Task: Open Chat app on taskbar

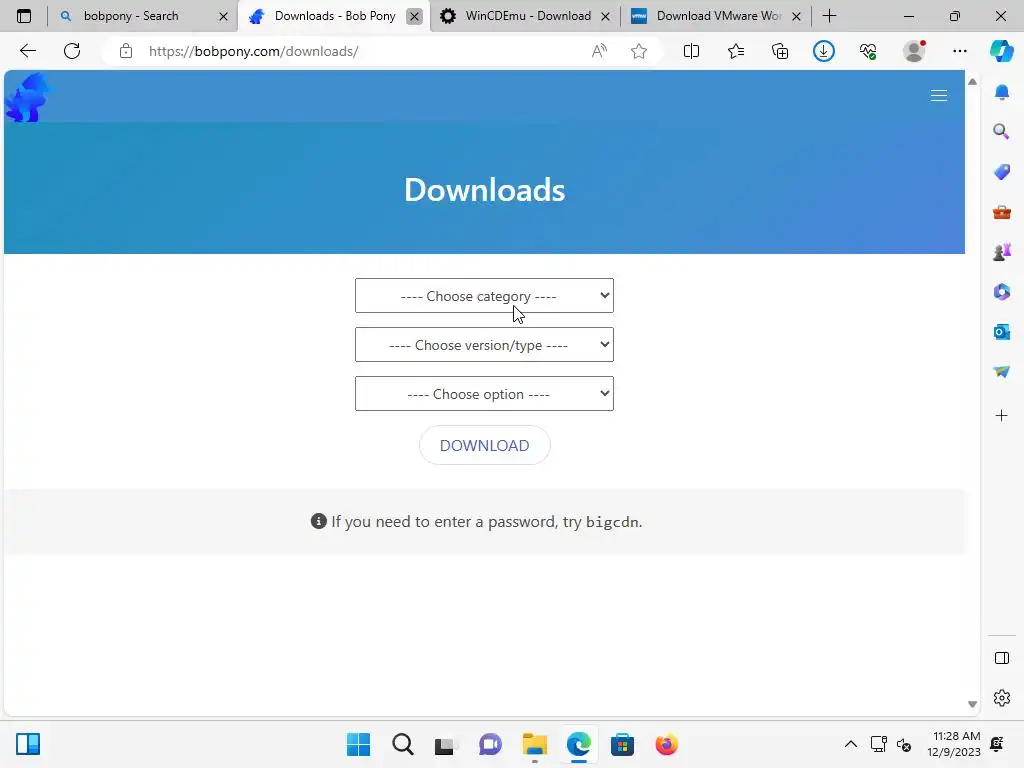Action: (x=490, y=744)
